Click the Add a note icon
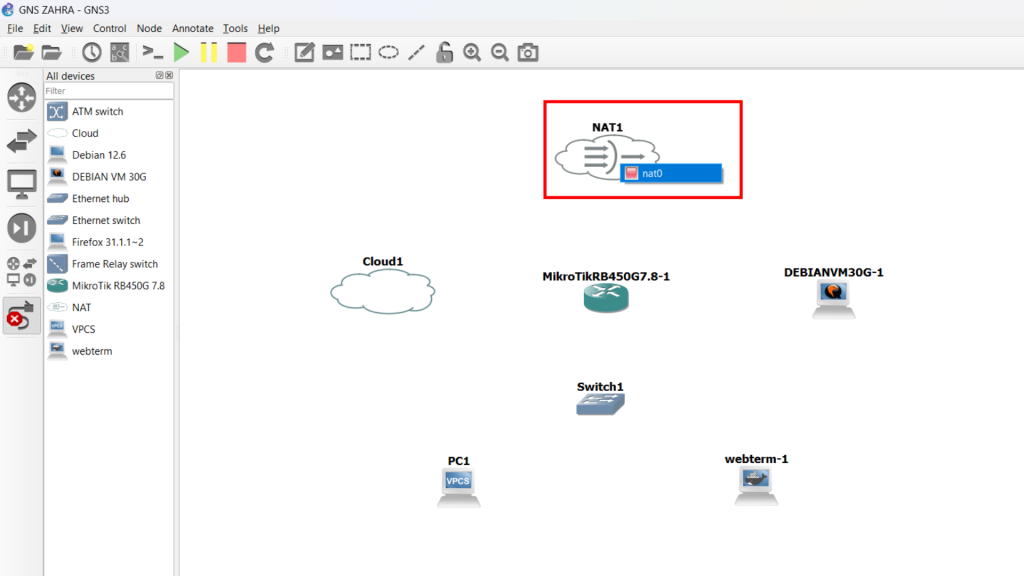Image resolution: width=1024 pixels, height=576 pixels. click(x=304, y=53)
